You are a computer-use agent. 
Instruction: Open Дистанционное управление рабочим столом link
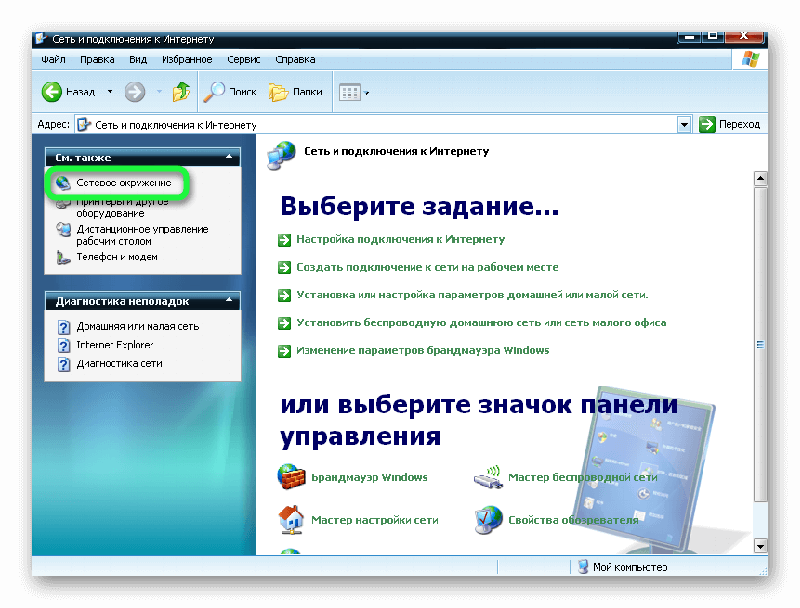pos(142,235)
